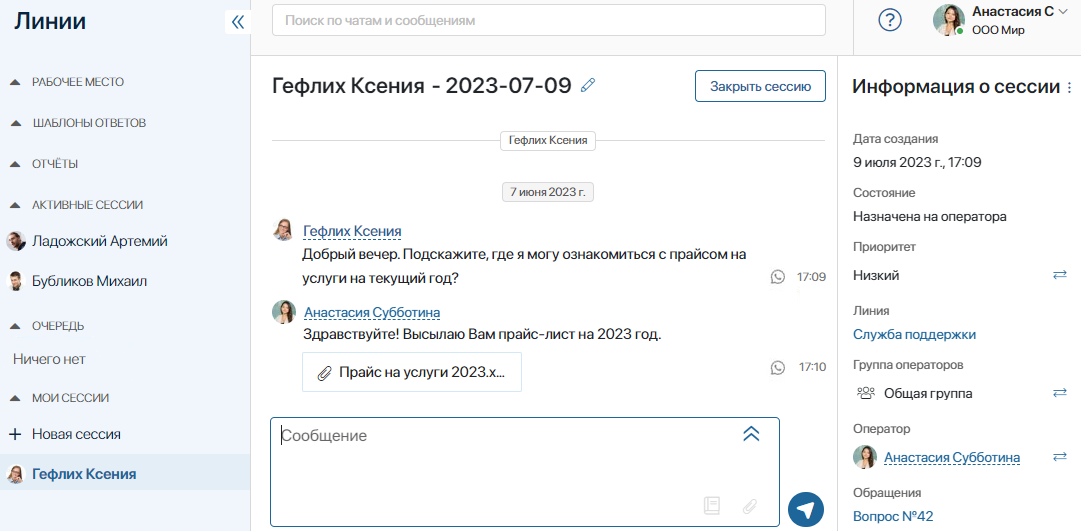The width and height of the screenshot is (1081, 531).
Task: Click ООО Мир company name in header
Action: click(x=998, y=30)
